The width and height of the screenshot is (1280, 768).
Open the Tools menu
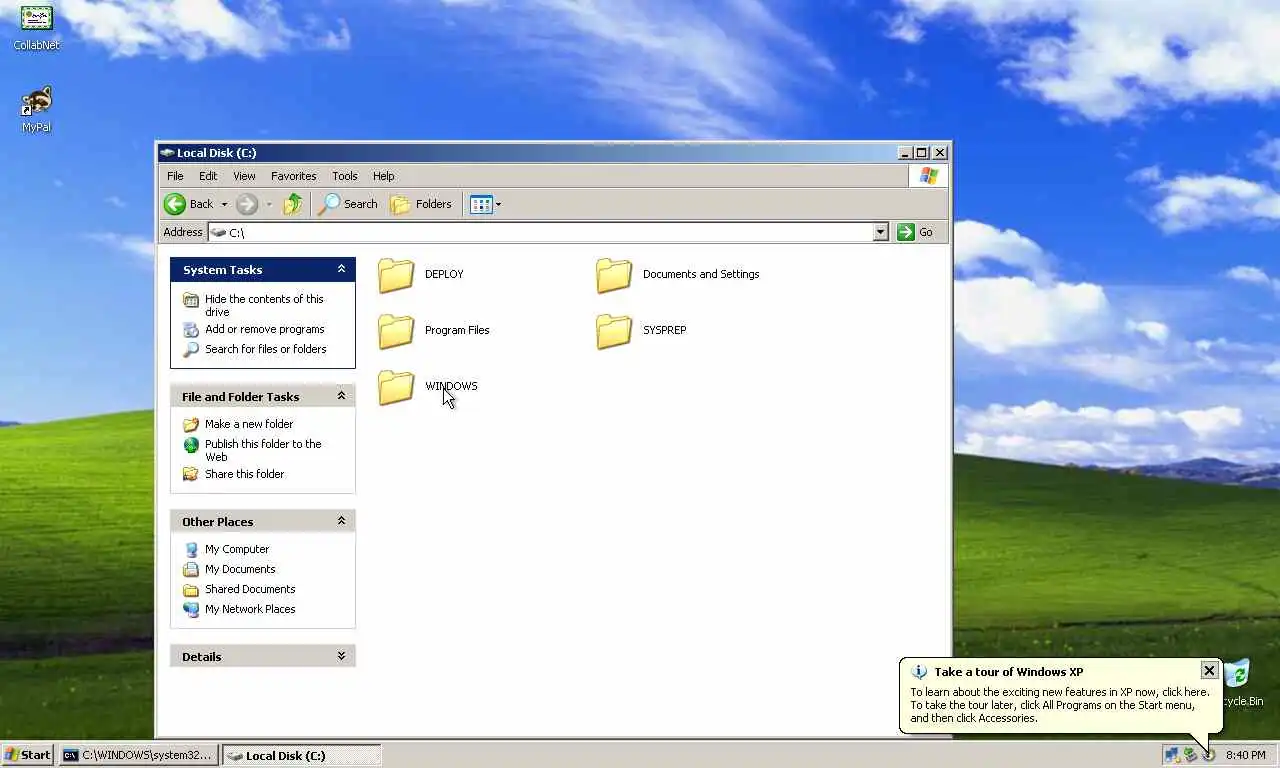[345, 176]
